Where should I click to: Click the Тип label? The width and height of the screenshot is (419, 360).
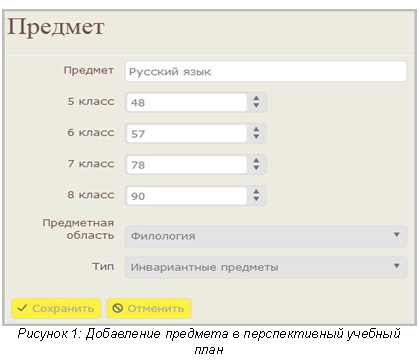[103, 266]
